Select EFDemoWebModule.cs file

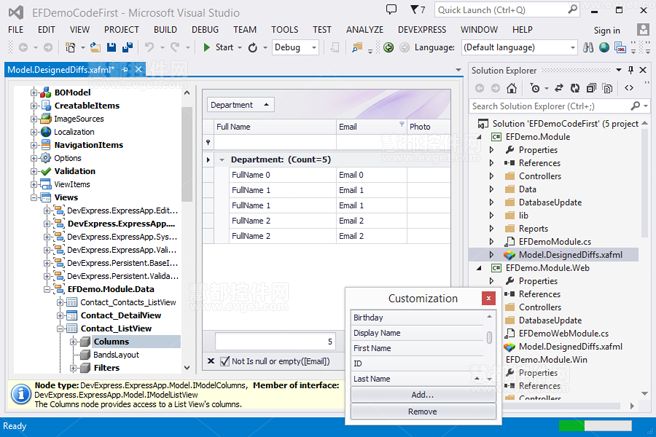point(564,333)
